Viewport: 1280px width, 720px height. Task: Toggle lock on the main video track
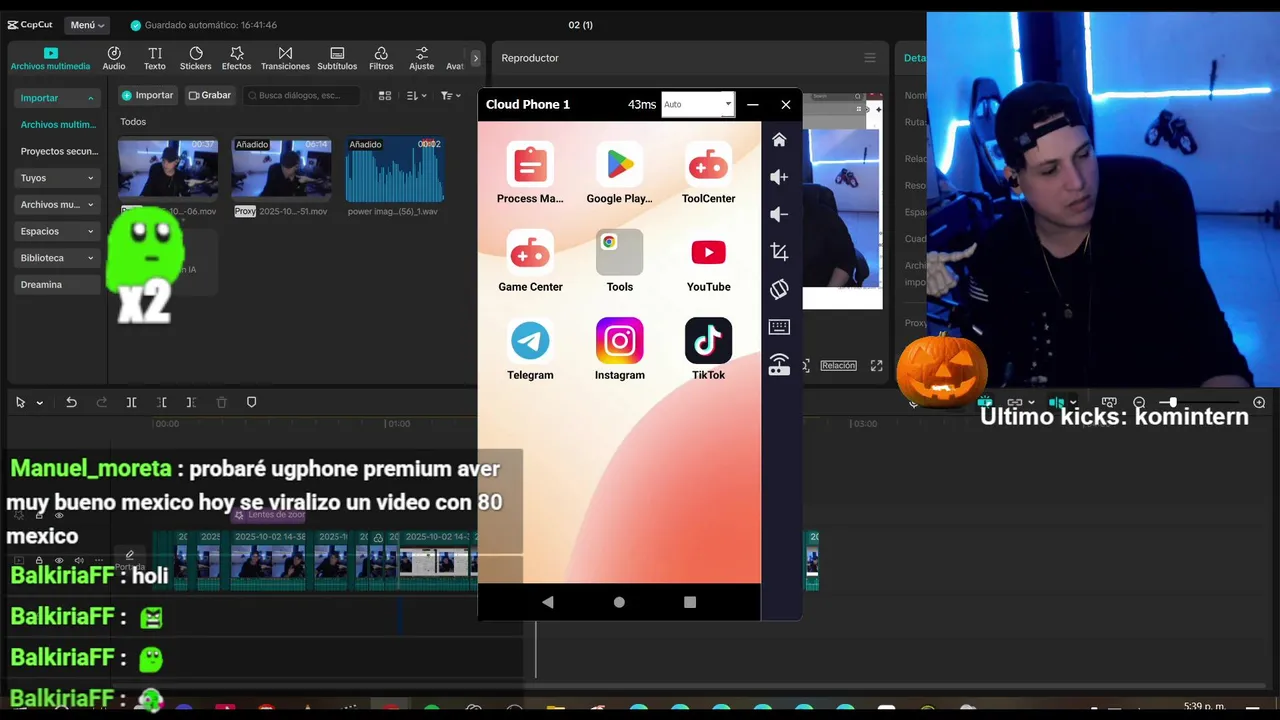(x=38, y=561)
